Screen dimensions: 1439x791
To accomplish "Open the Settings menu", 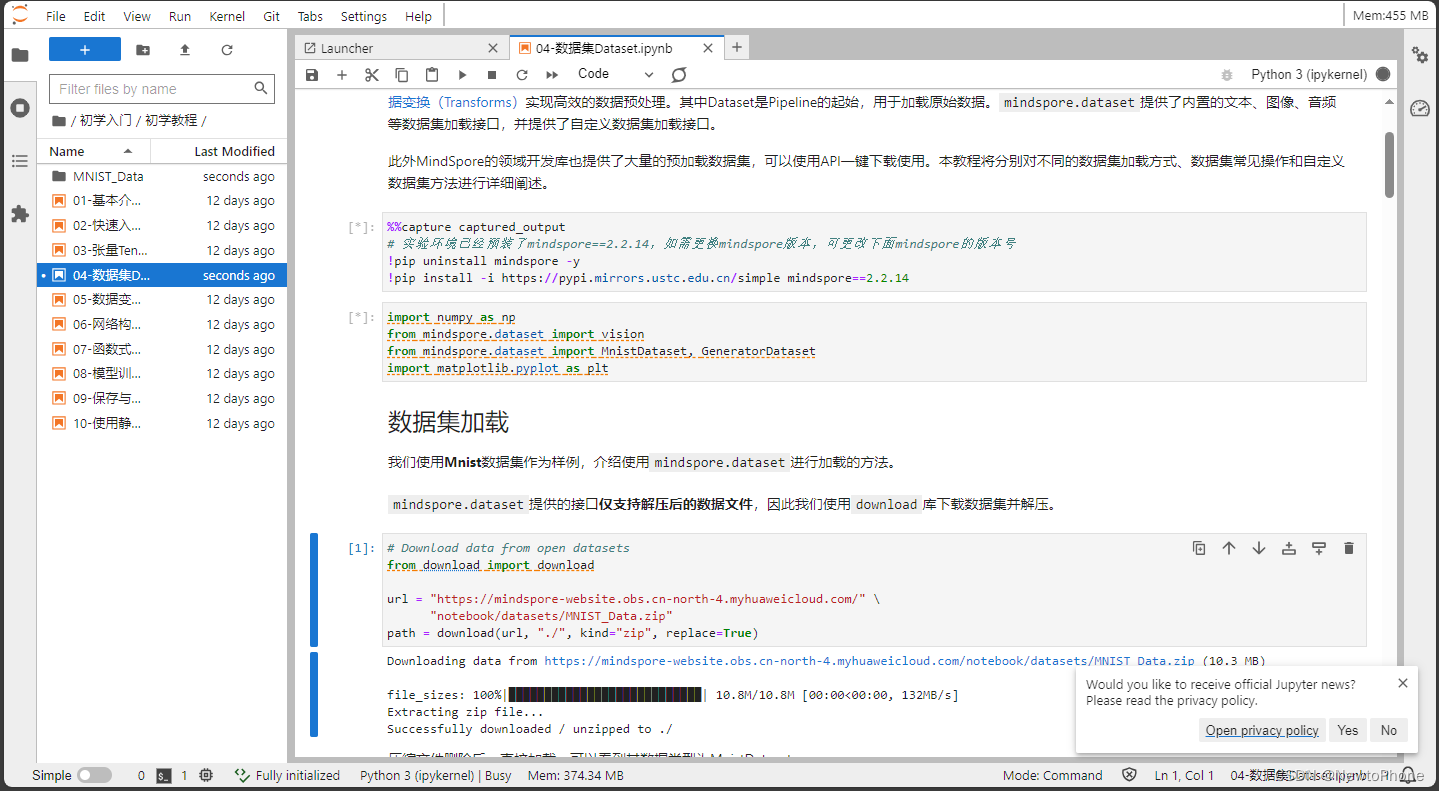I will (x=364, y=16).
